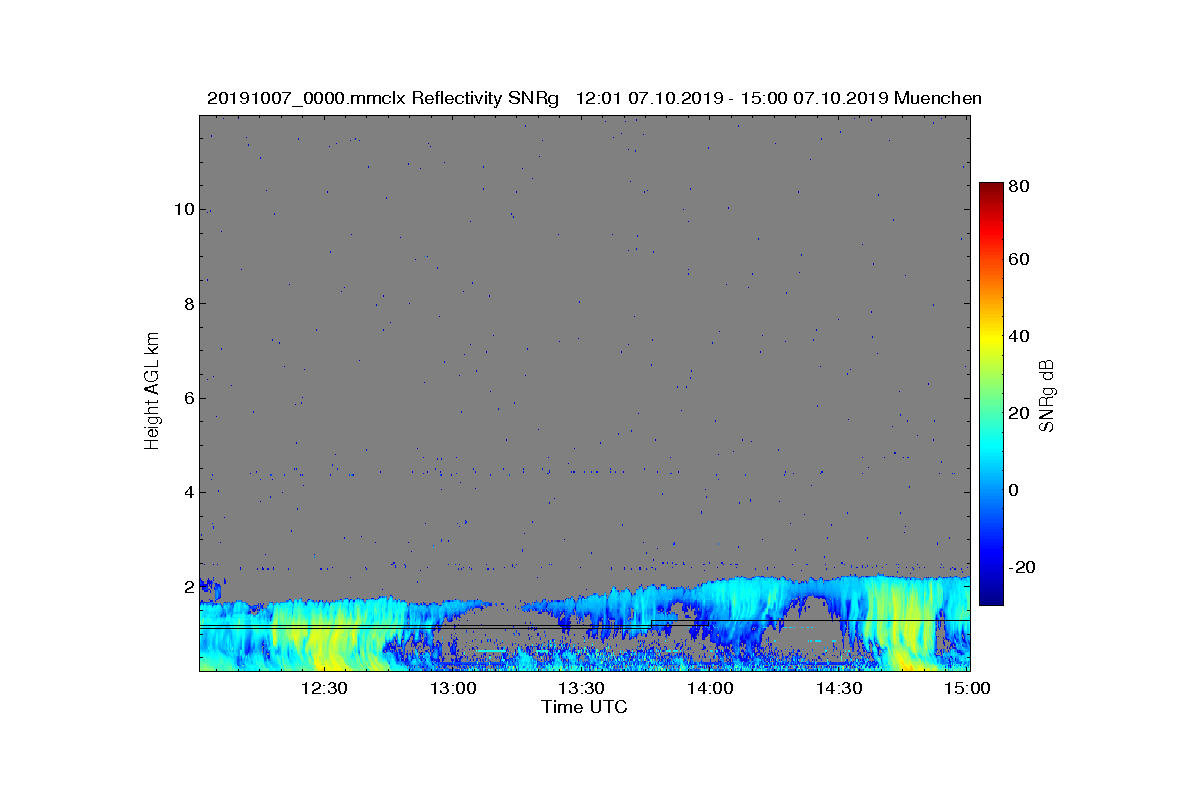Viewport: 1200px width, 800px height.
Task: Click the 12:30 time tick label
Action: pos(323,688)
